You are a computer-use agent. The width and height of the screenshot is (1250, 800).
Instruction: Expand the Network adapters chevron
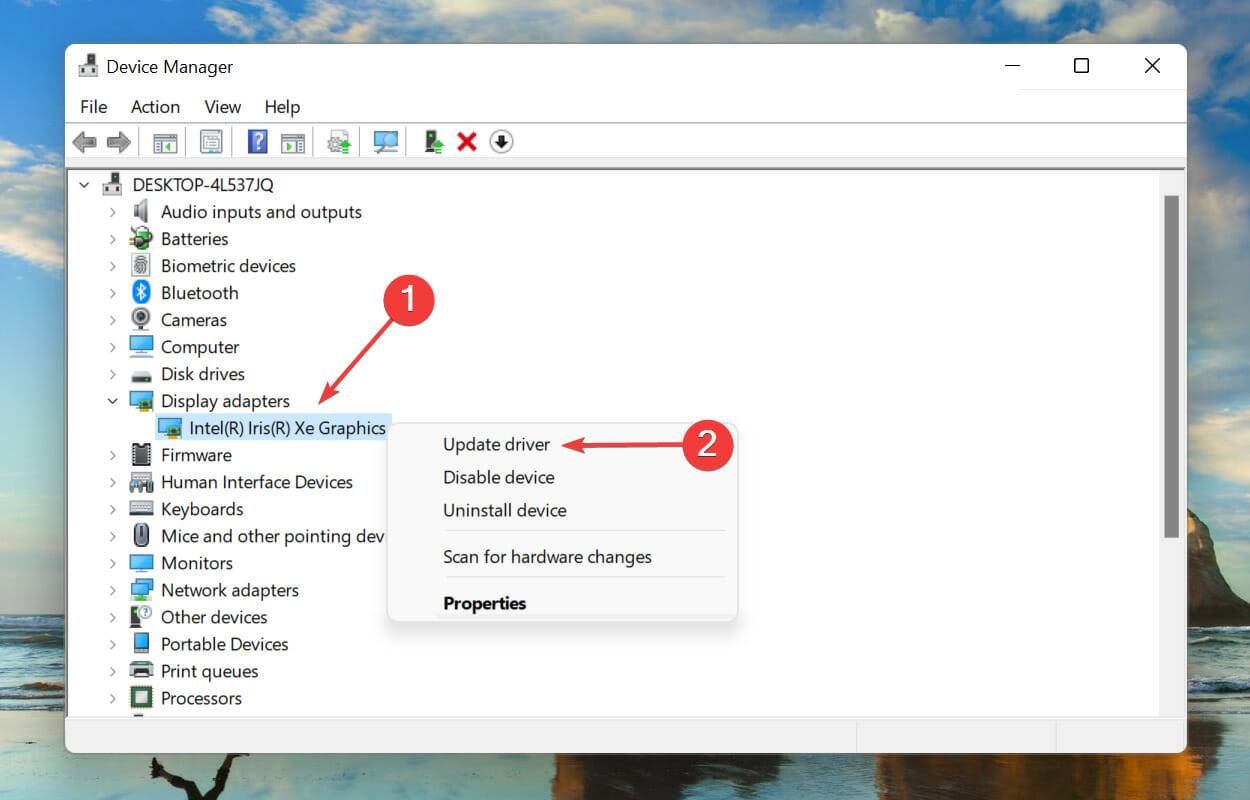[113, 590]
